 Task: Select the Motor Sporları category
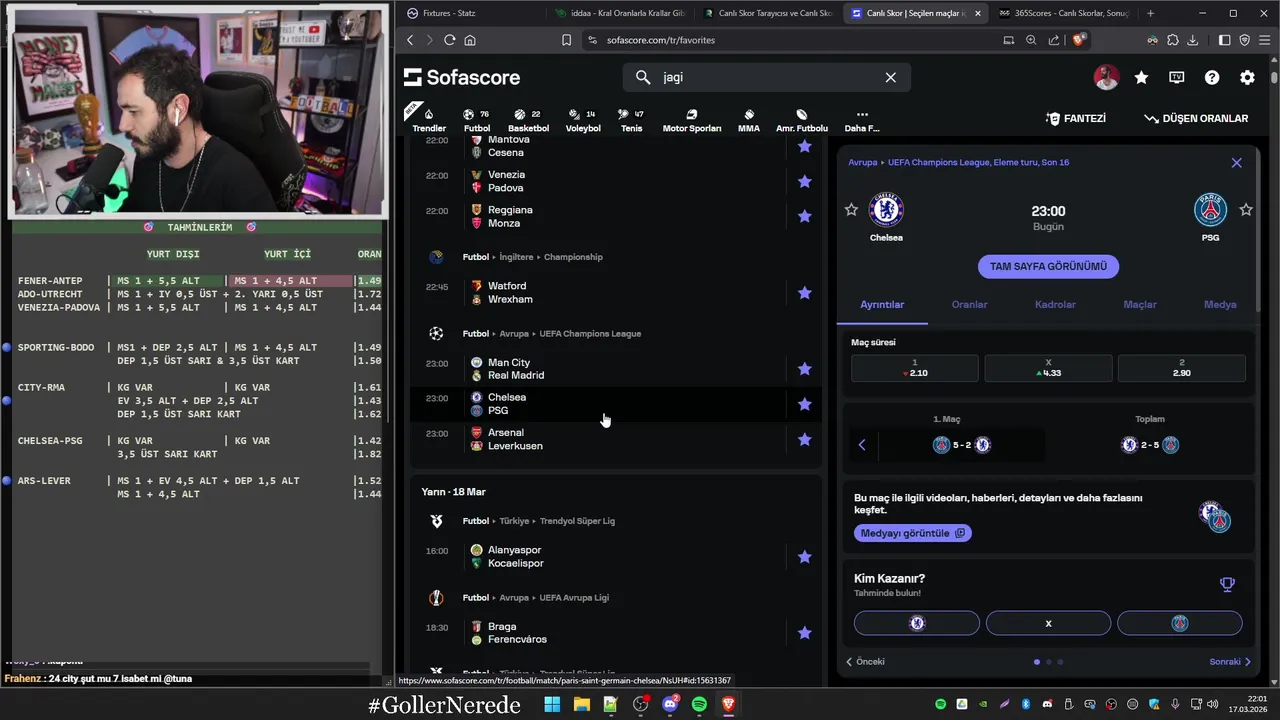coord(691,120)
